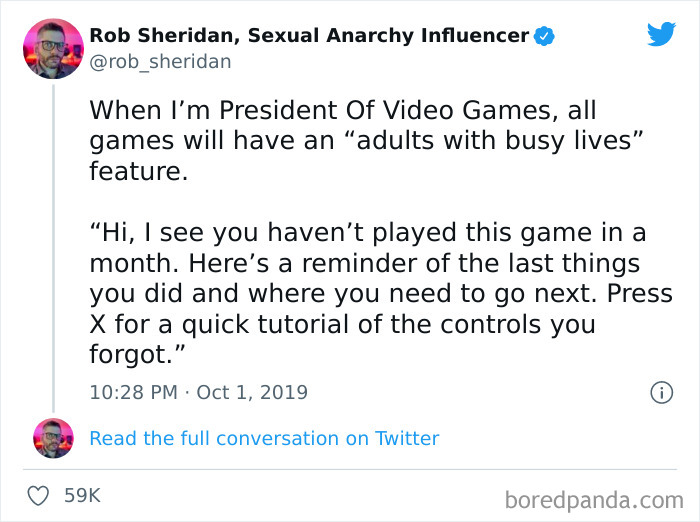Click the word "Twitter" in the conversation link

tap(407, 438)
